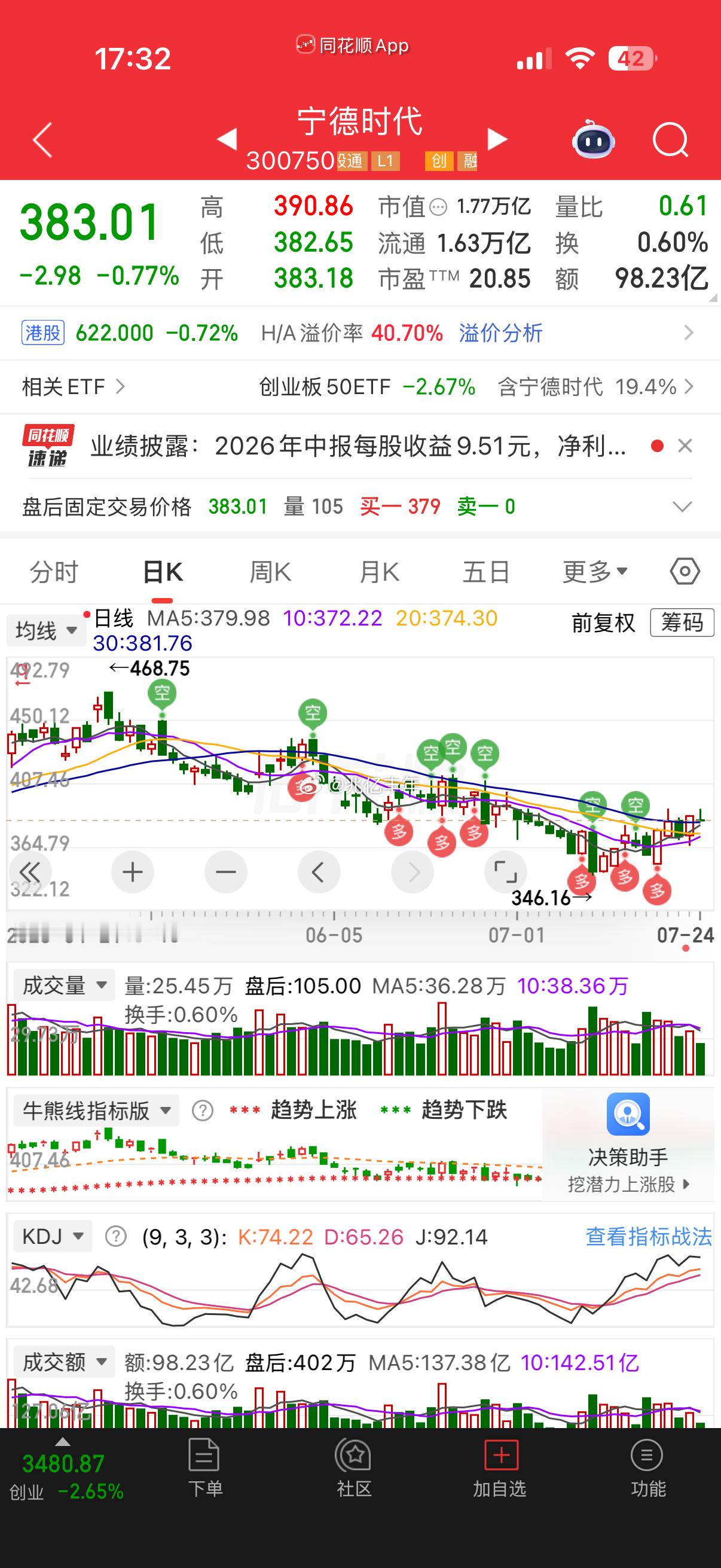Select the 日K tab

163,572
